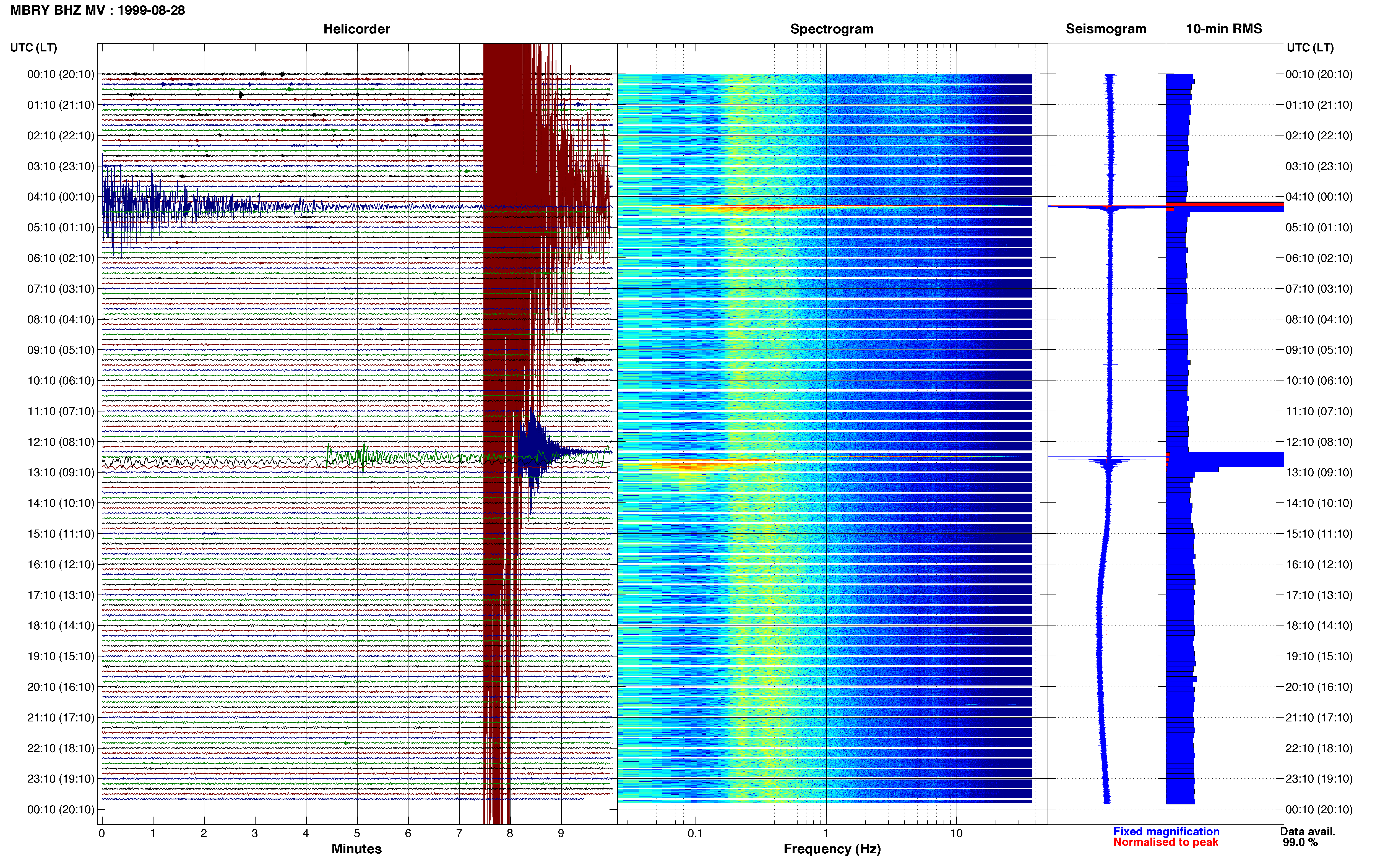
Task: Click the 0.1 tick on the frequency axis
Action: [x=695, y=833]
